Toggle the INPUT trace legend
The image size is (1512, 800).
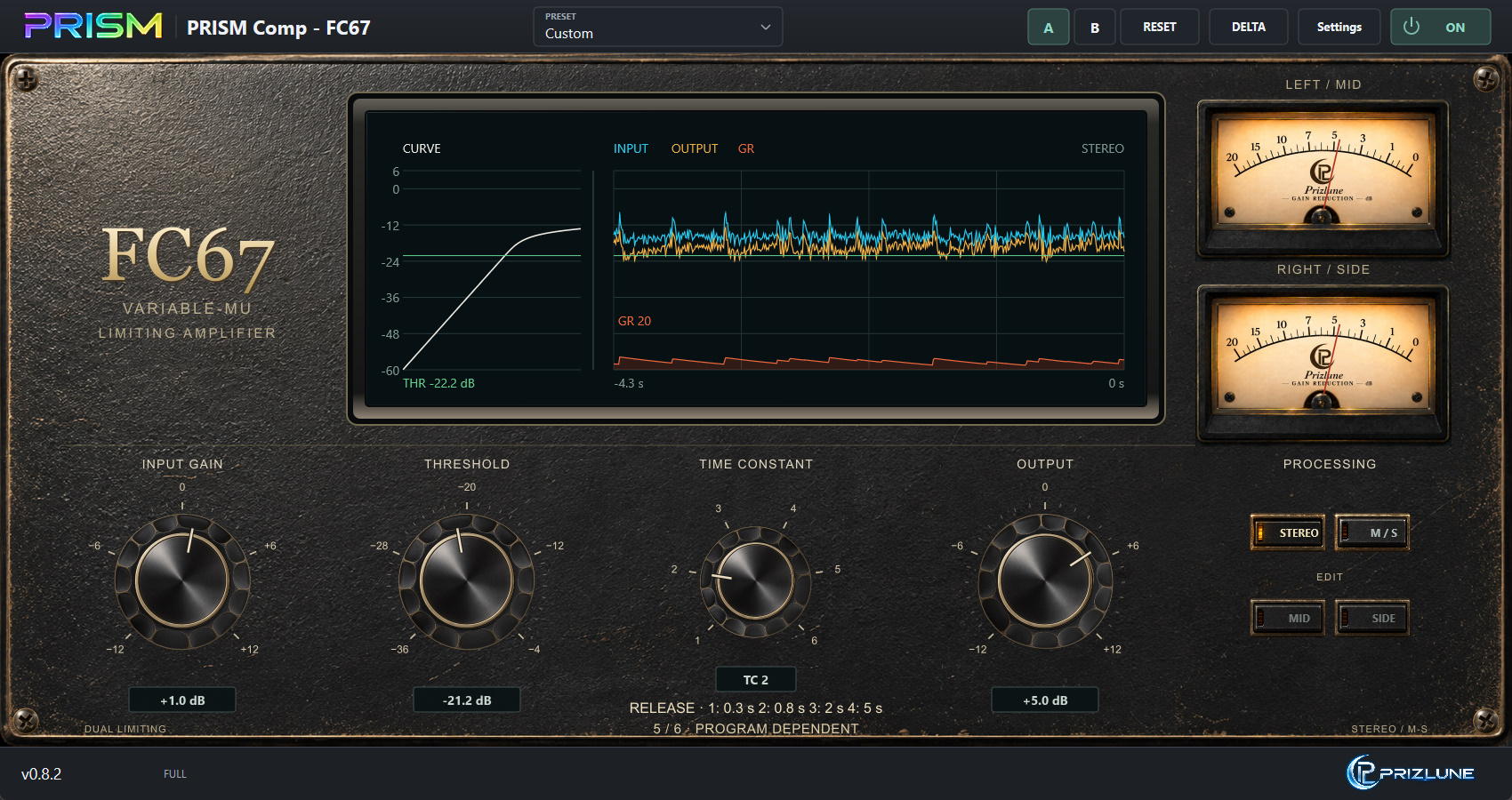click(x=631, y=148)
